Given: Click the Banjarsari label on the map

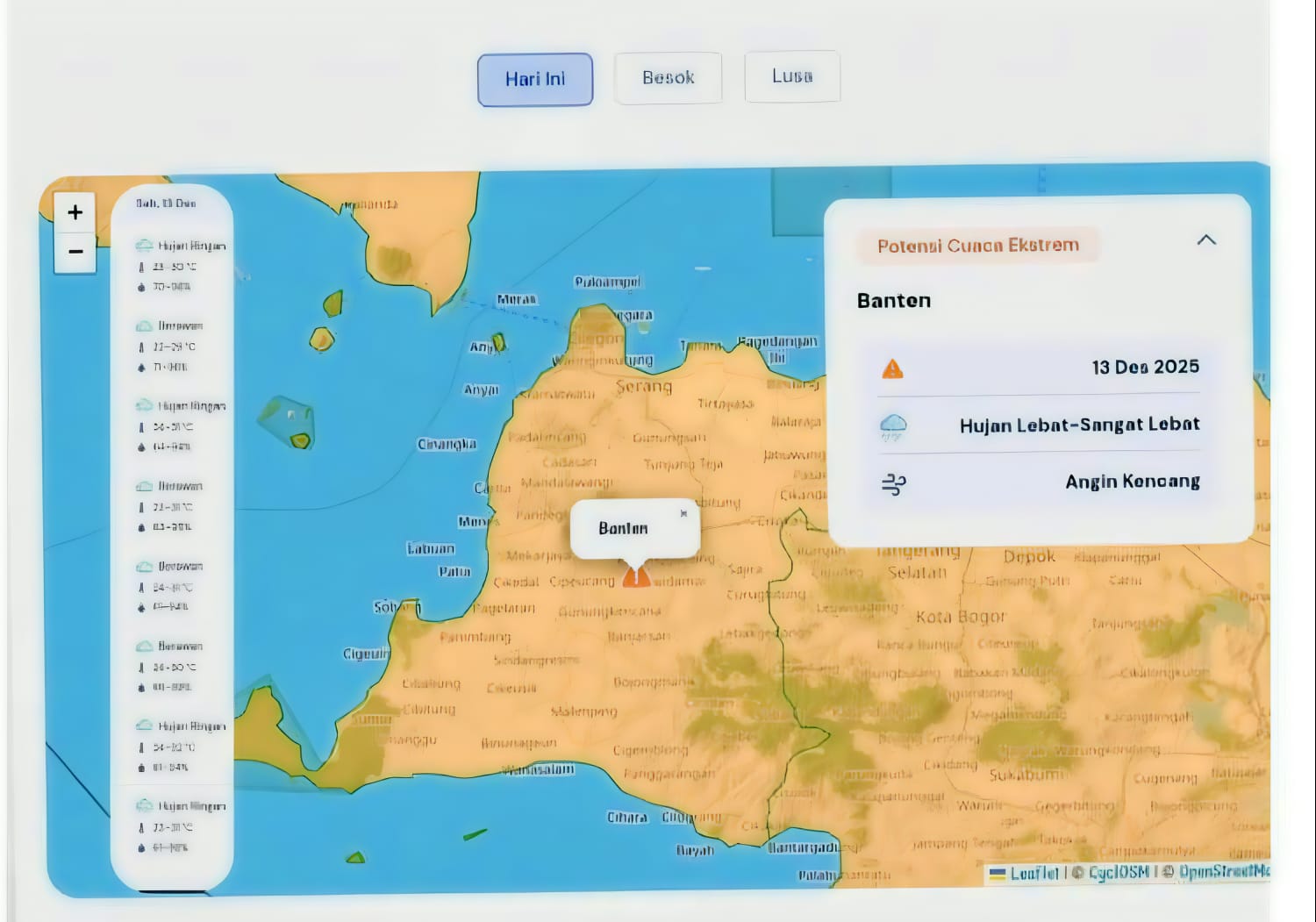Looking at the screenshot, I should tap(639, 636).
